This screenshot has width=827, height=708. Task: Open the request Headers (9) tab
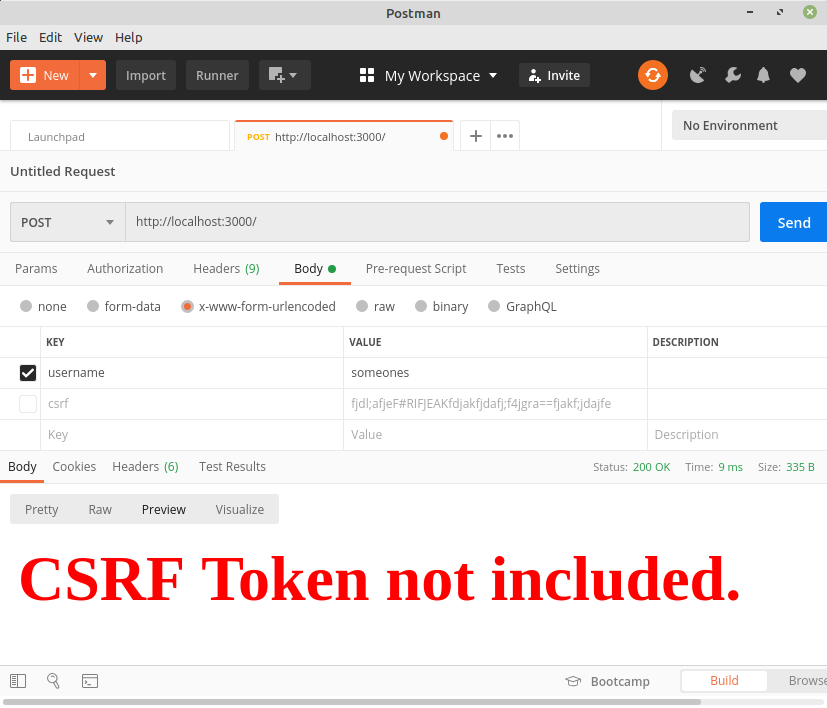[226, 269]
